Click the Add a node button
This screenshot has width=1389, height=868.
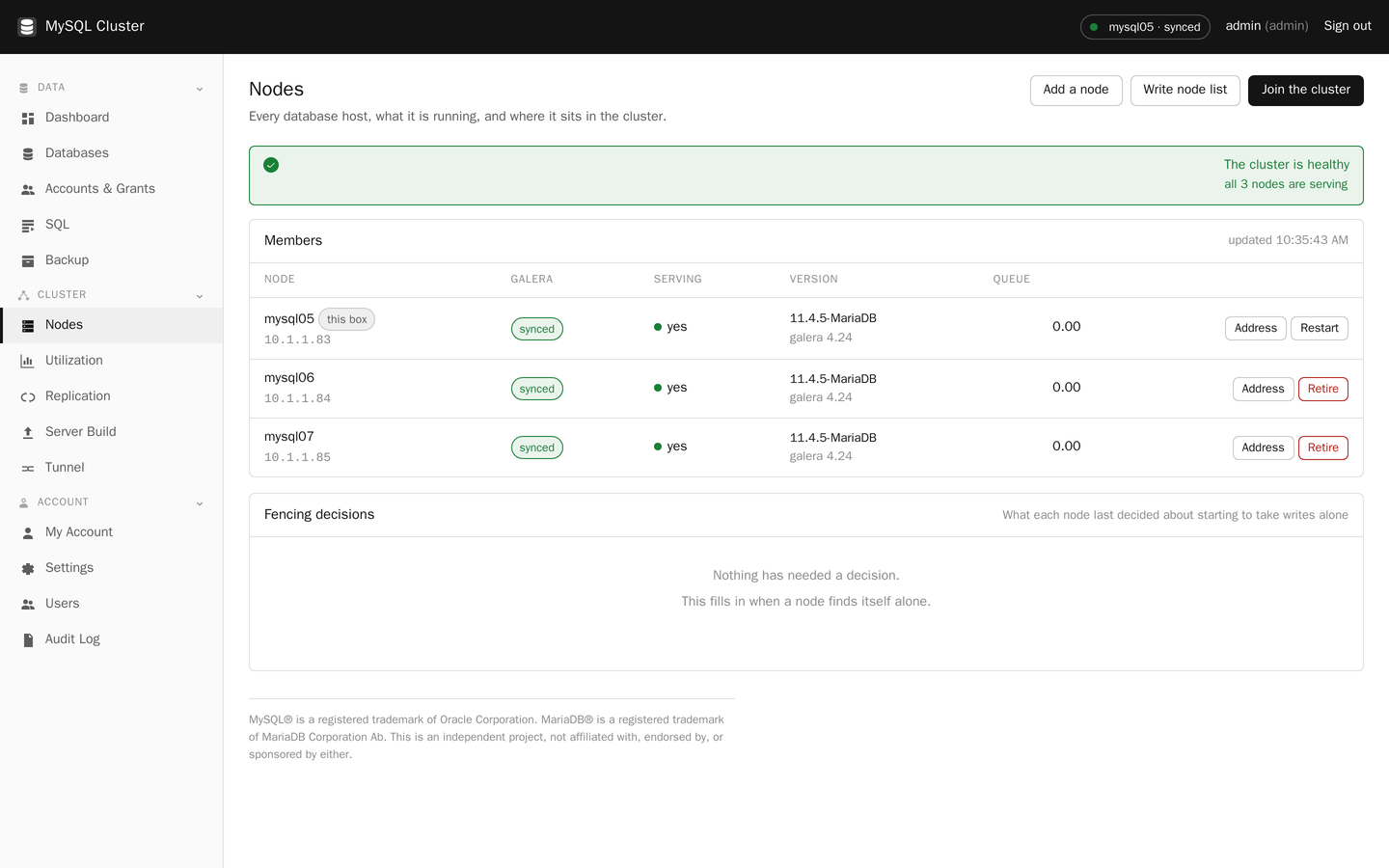coord(1076,90)
